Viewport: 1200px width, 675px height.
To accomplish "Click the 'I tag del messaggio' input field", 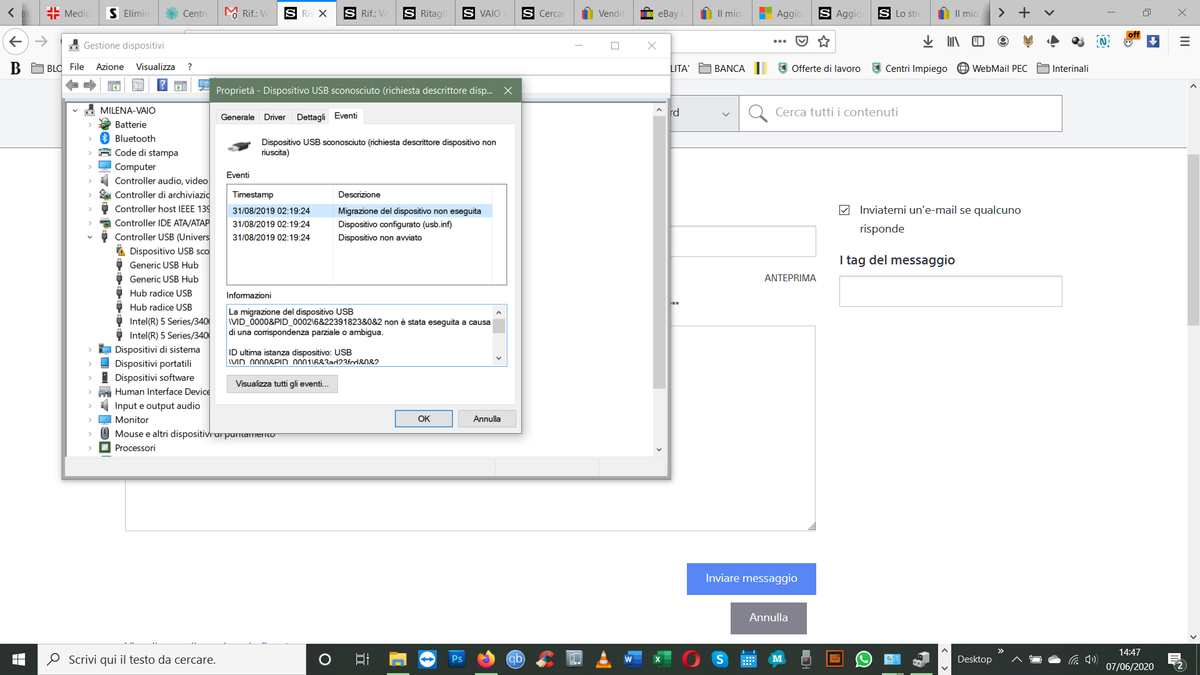I will click(950, 291).
